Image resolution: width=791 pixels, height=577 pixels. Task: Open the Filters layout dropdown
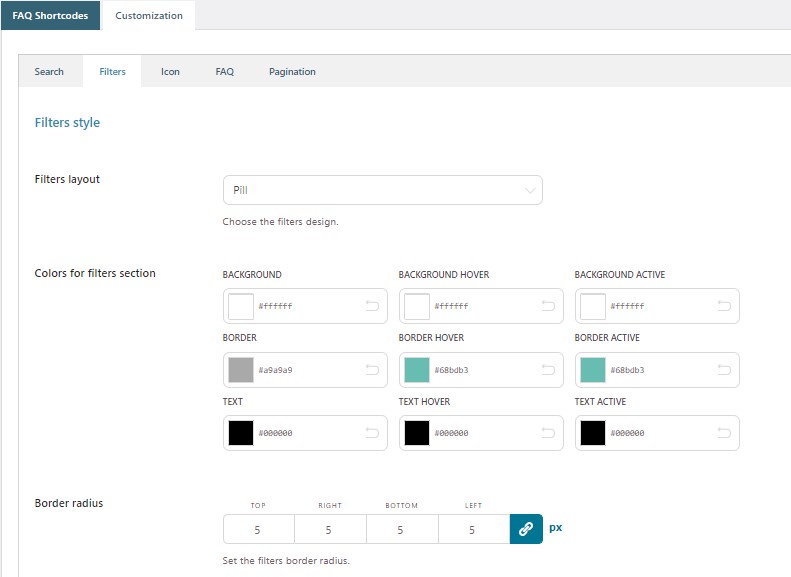point(382,190)
